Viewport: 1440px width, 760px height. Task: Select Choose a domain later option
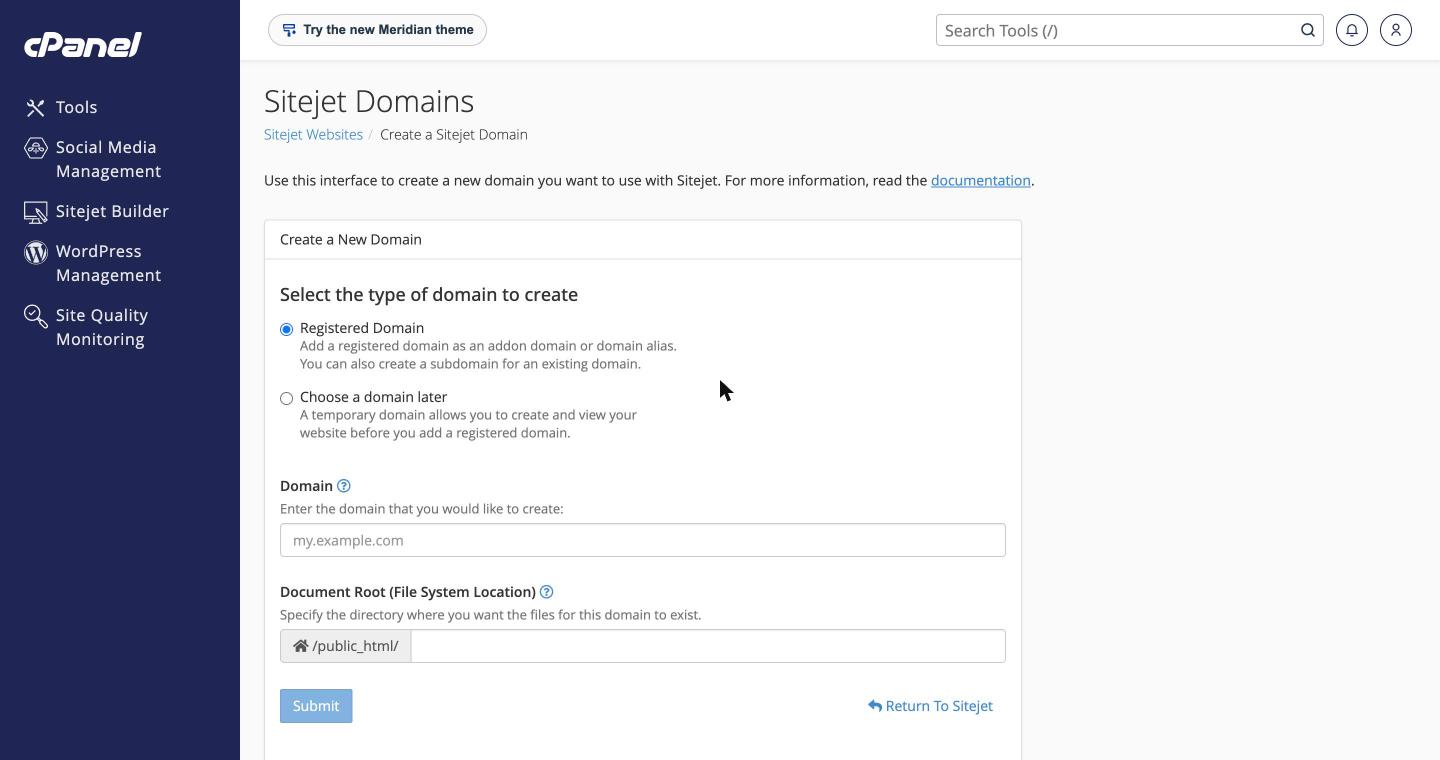point(286,398)
